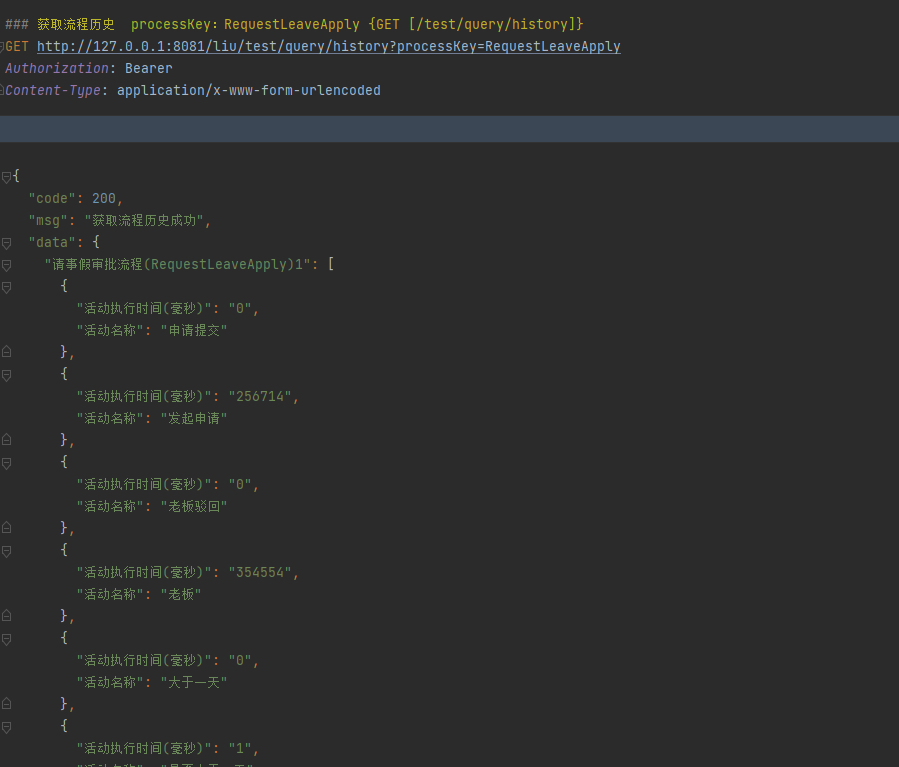
Task: Place cursor on the Authorization header name
Action: 57,69
